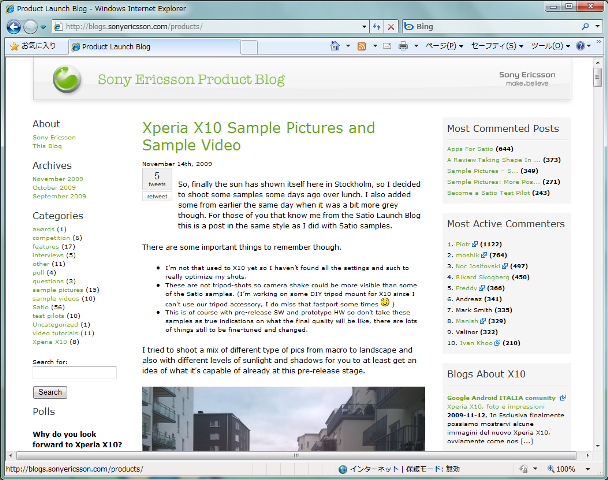Click external link icon beside Freddy
Image resolution: width=608 pixels, height=480 pixels.
click(482, 288)
